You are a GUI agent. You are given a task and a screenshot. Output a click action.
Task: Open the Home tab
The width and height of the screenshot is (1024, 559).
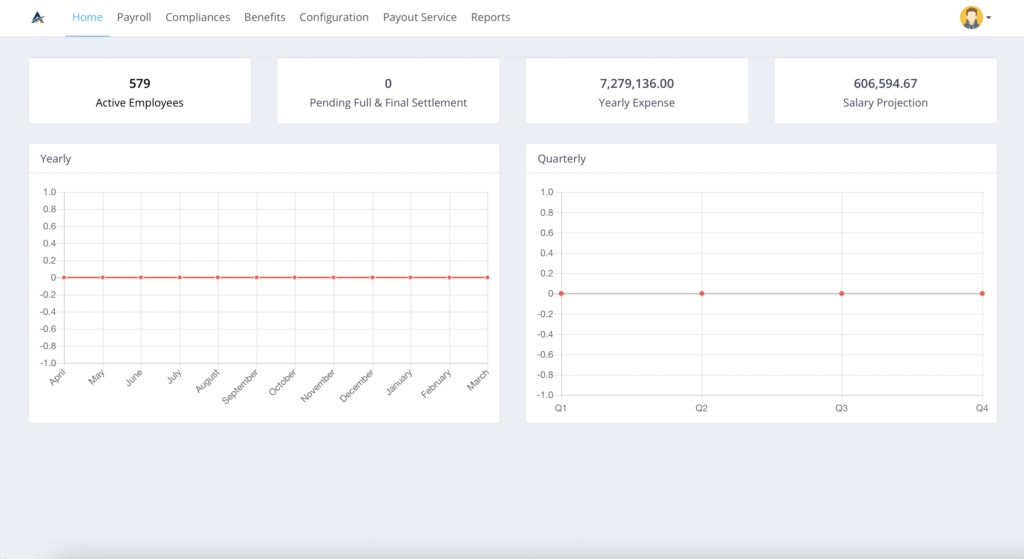[x=87, y=17]
